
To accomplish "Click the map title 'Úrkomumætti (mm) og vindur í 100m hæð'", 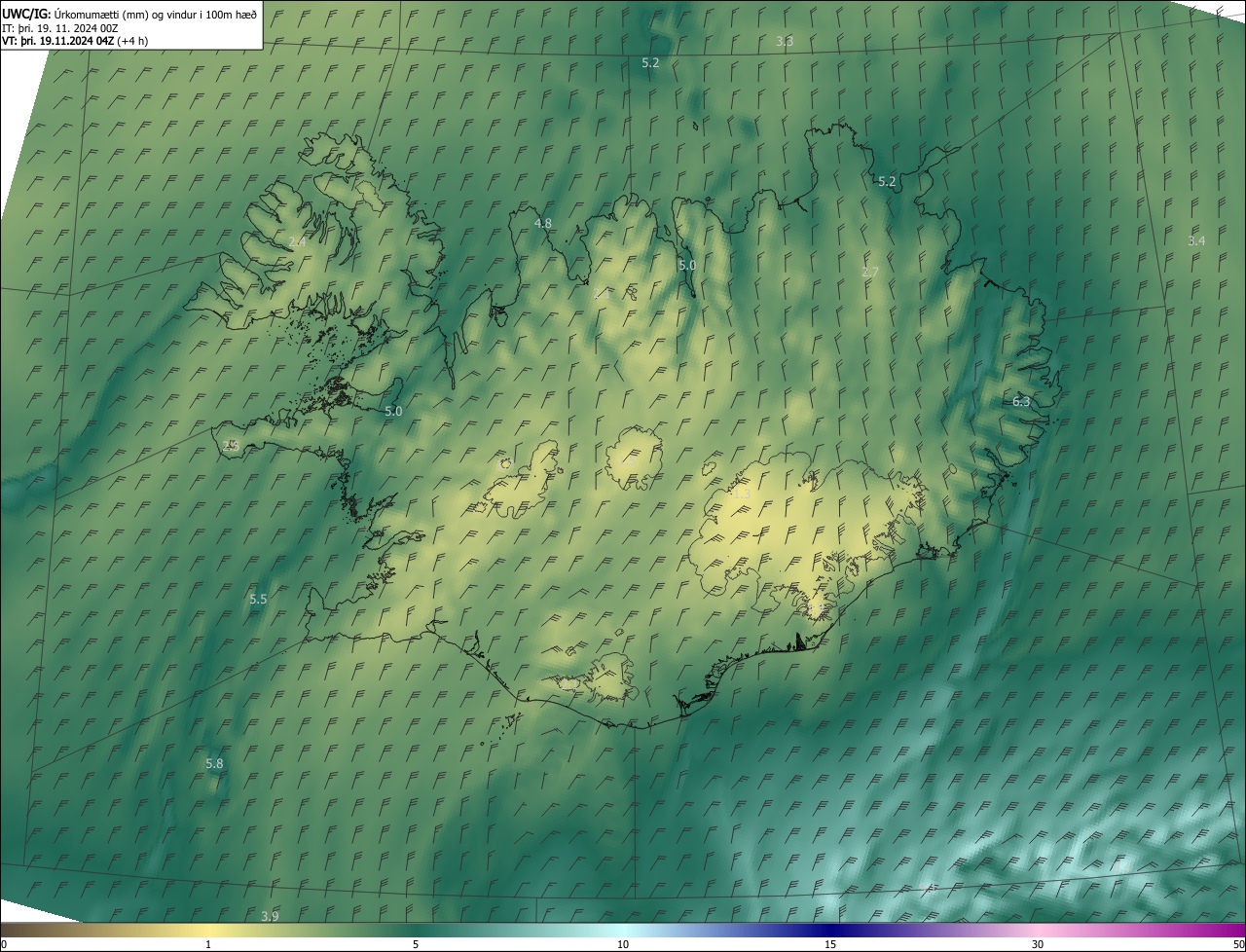I will (x=156, y=15).
